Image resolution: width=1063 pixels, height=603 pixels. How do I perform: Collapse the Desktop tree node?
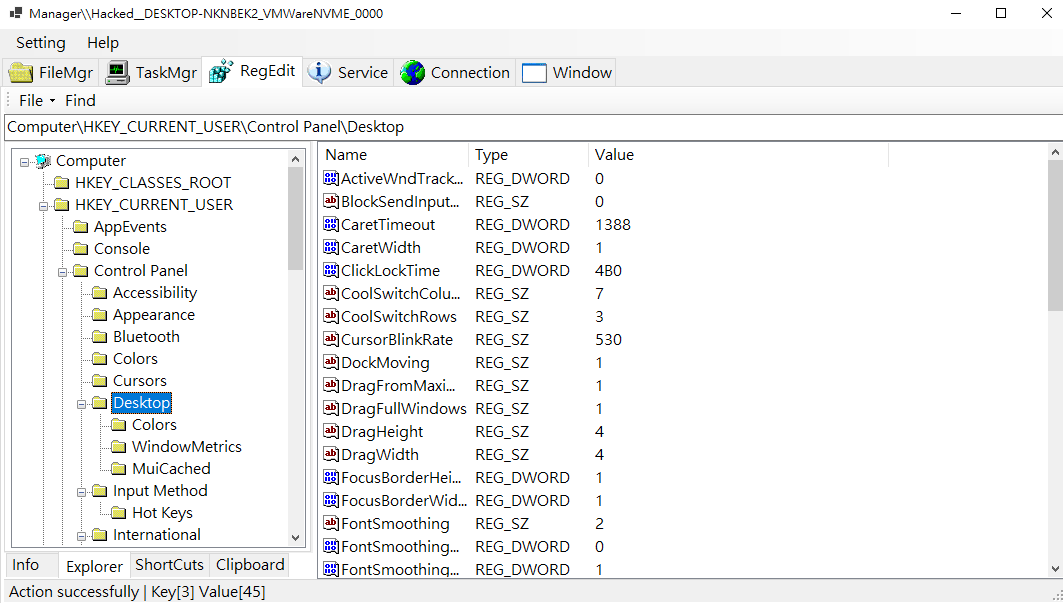pyautogui.click(x=81, y=403)
